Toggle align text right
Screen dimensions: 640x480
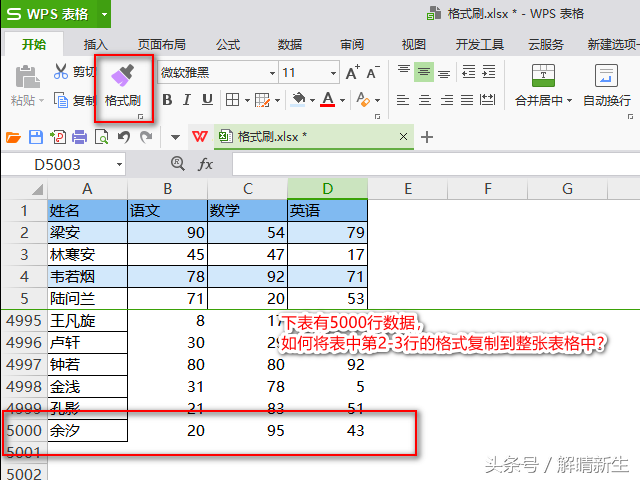[x=447, y=100]
